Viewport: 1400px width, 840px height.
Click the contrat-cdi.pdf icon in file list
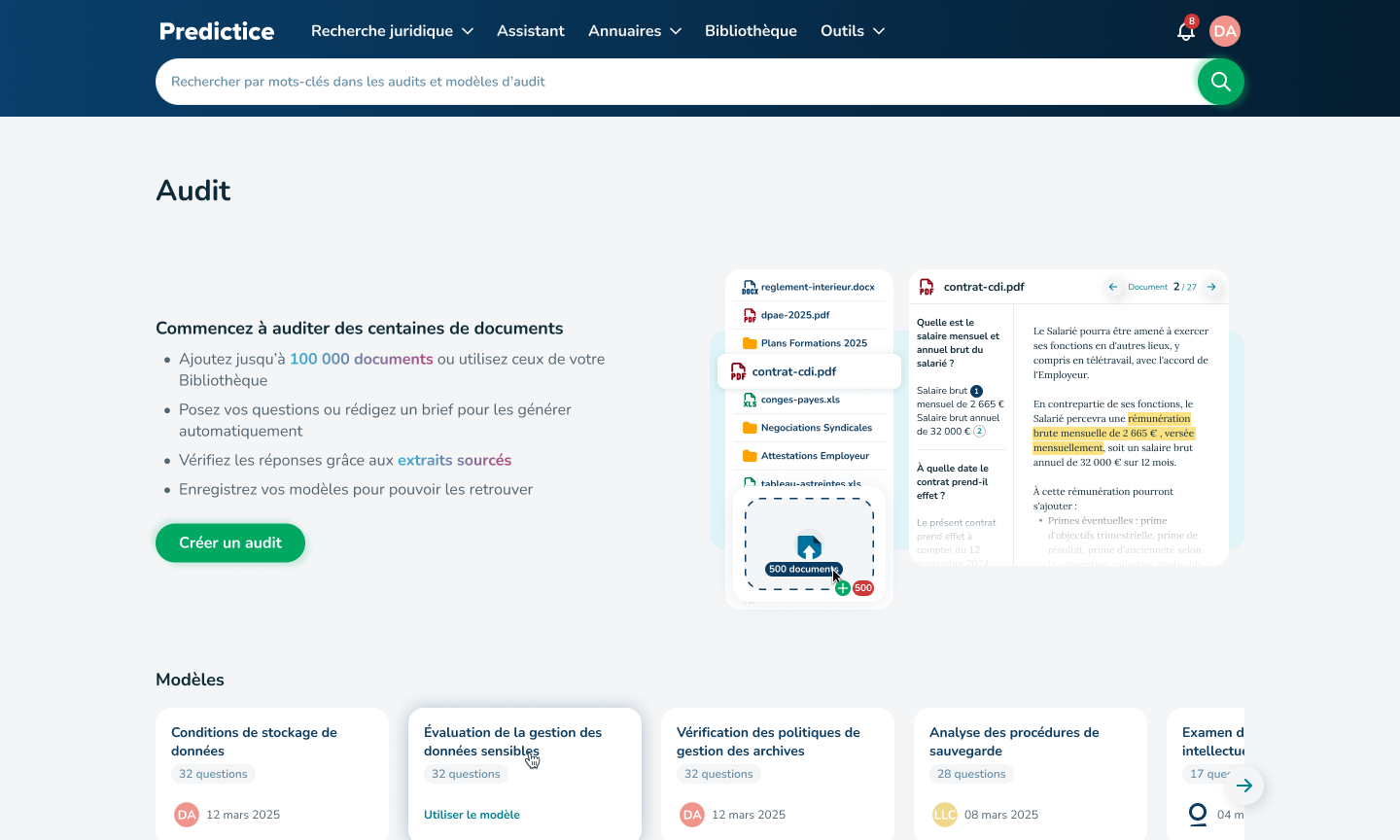(739, 371)
